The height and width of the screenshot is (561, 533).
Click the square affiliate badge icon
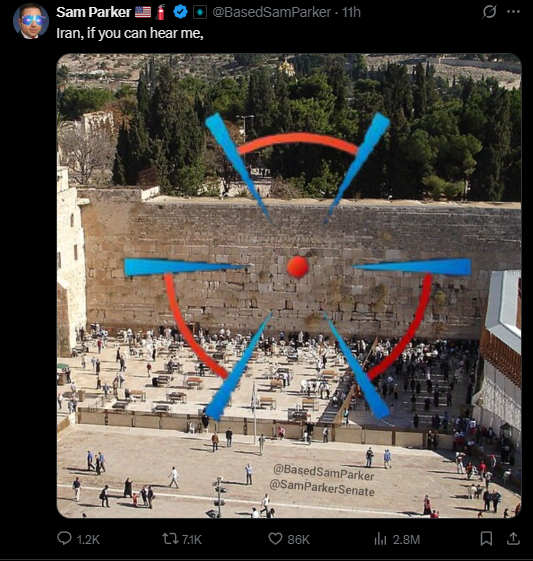point(200,13)
